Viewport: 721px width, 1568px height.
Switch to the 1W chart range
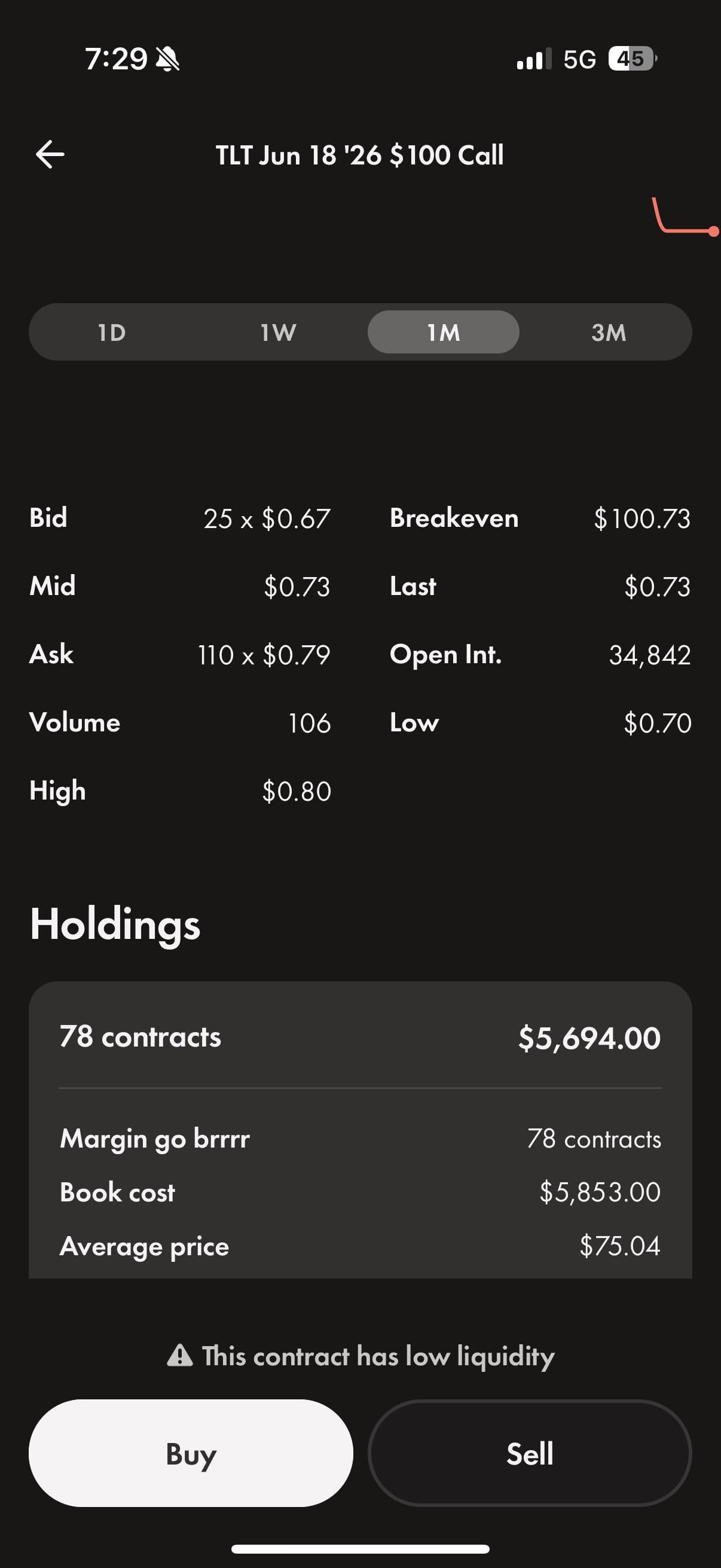click(278, 332)
